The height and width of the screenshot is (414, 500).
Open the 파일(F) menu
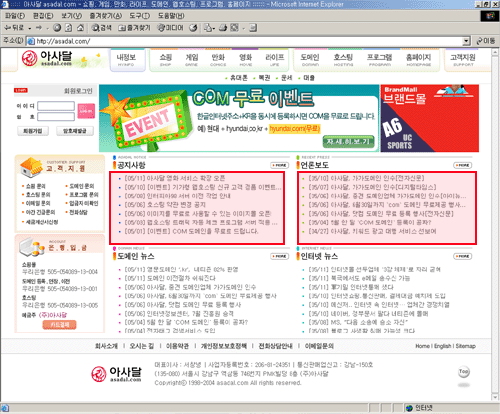point(15,16)
